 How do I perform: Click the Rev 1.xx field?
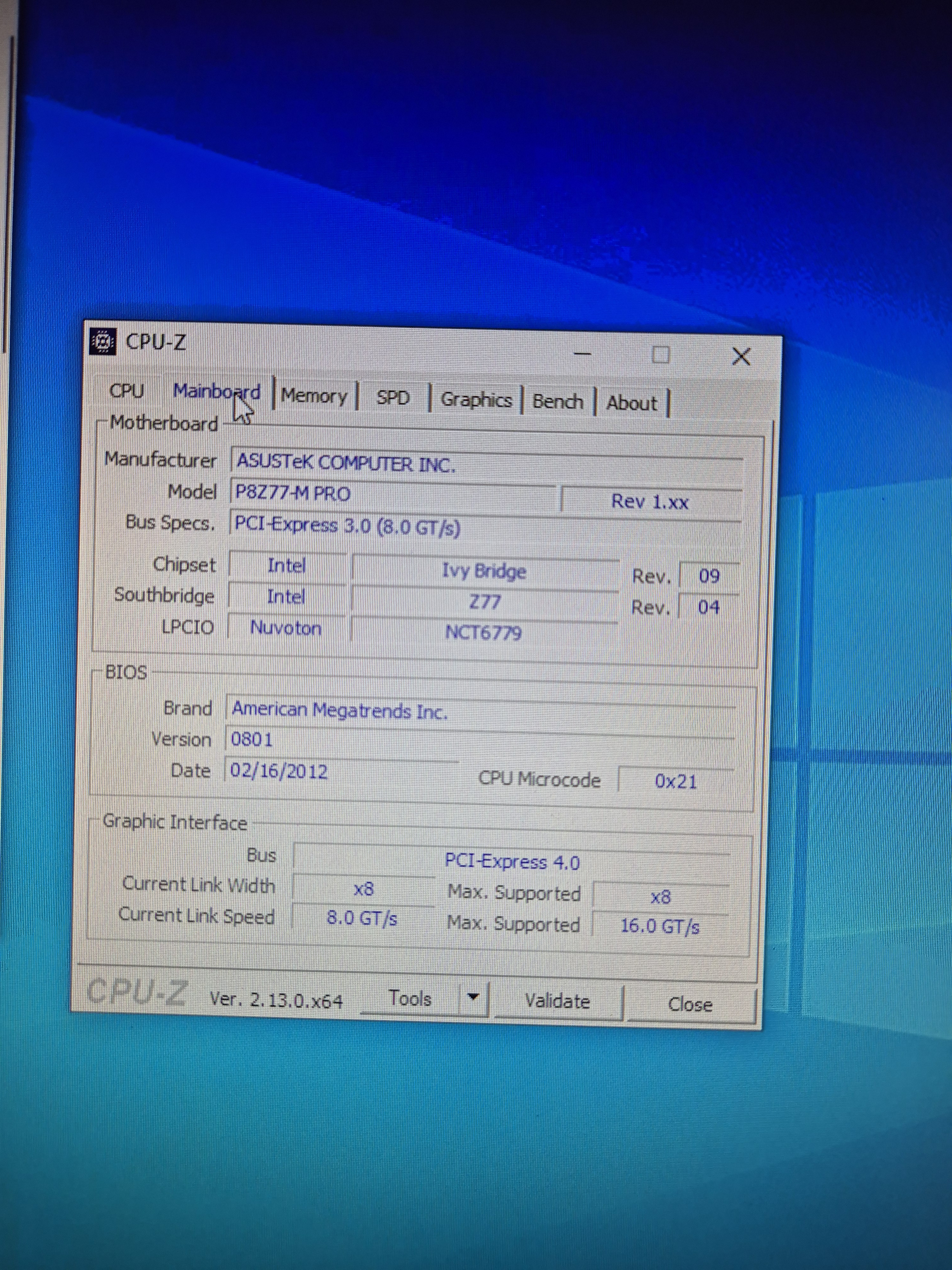[x=651, y=502]
